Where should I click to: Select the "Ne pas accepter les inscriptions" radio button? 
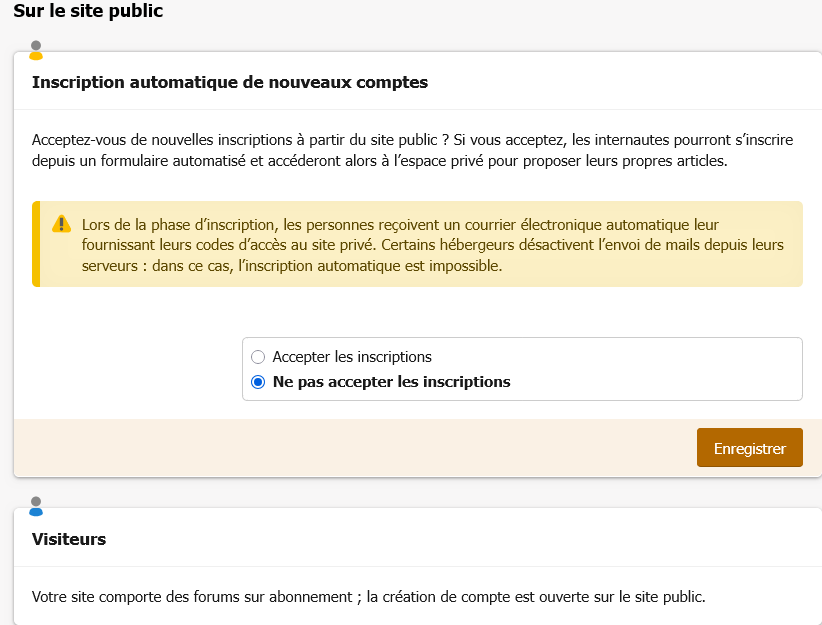(258, 382)
